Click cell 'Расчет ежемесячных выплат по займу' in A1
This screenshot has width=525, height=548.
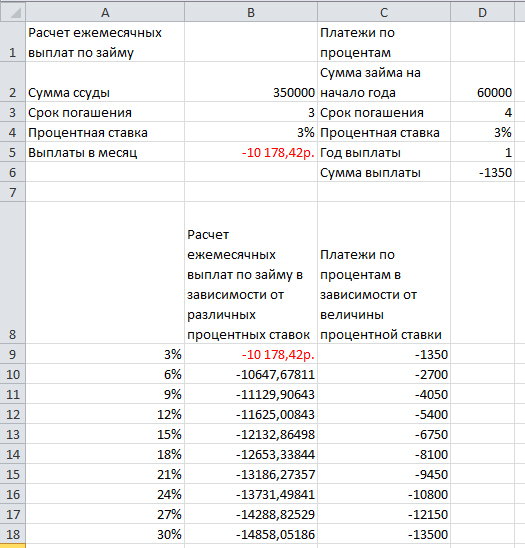105,42
